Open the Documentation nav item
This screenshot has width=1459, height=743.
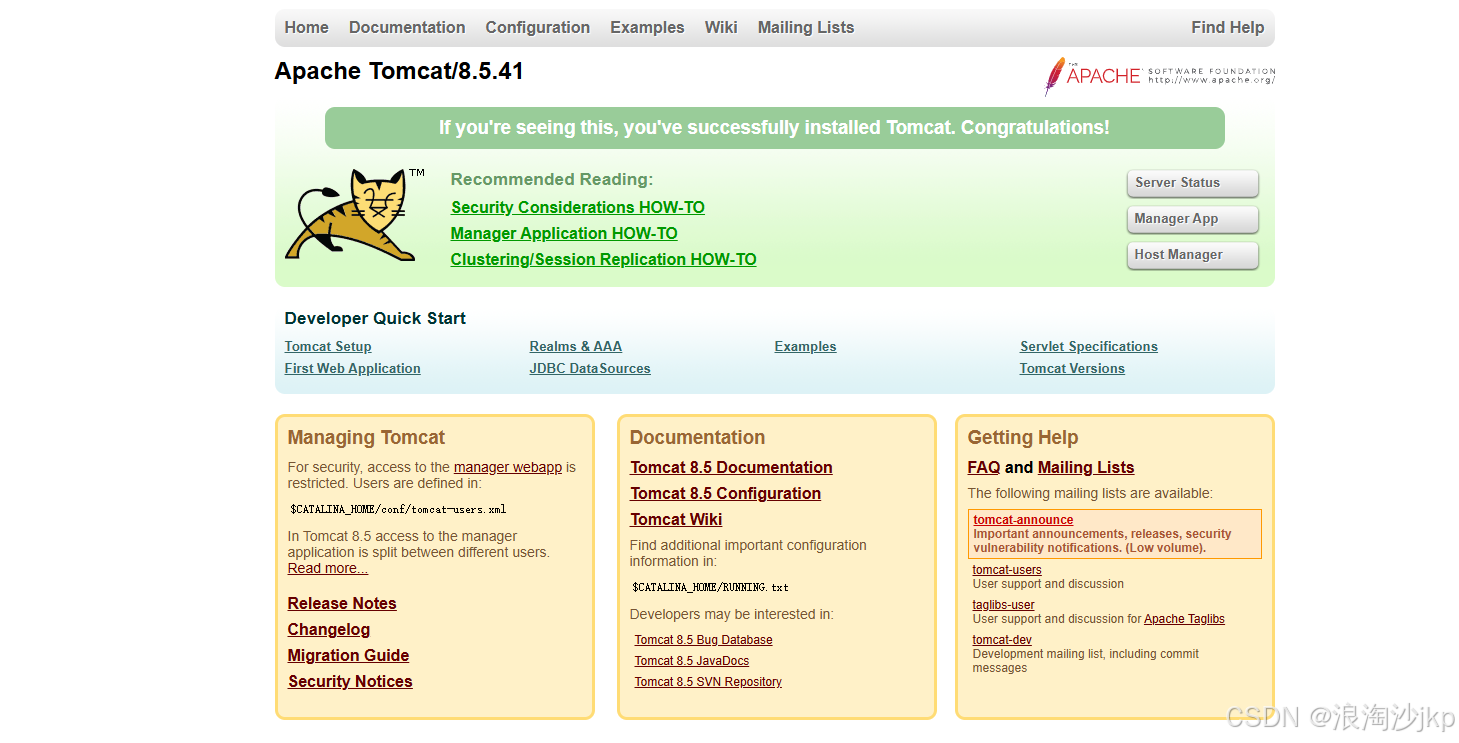pyautogui.click(x=407, y=28)
